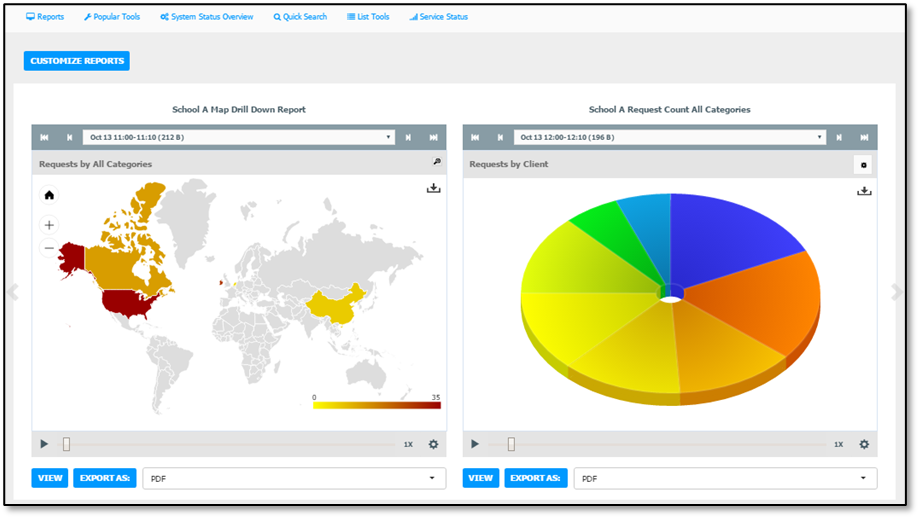Expand the Oct 13 11:00-11:10 time dropdown
Viewport: 920px width, 518px height.
tap(238, 137)
